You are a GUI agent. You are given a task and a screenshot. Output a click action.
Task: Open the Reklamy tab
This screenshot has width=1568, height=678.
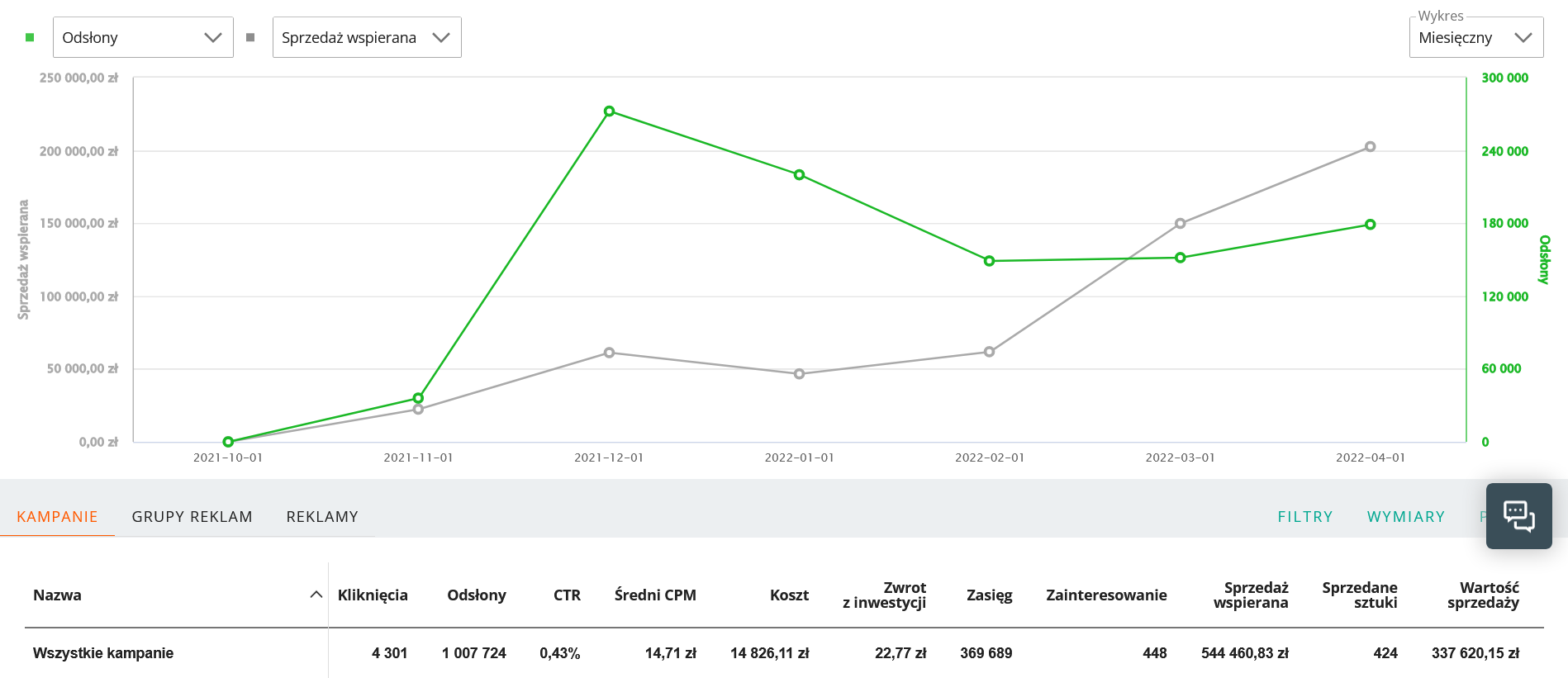(322, 517)
